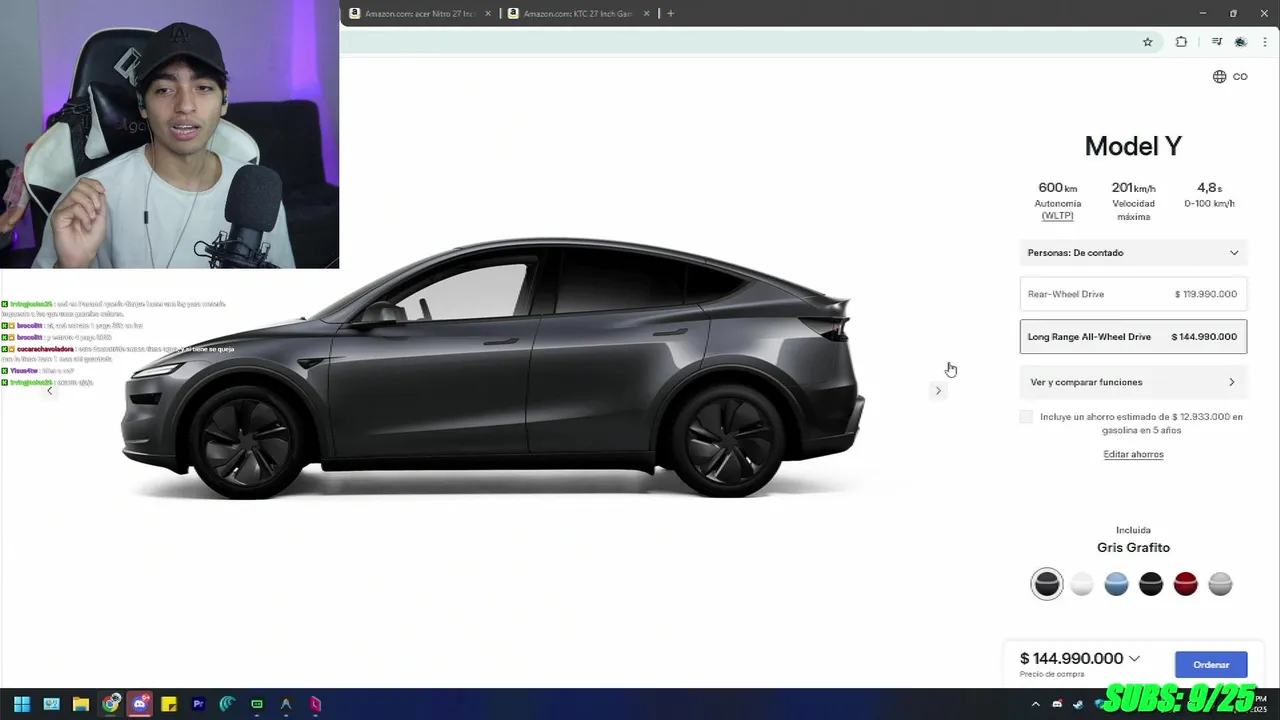Open the CO region language selector

[x=1230, y=77]
